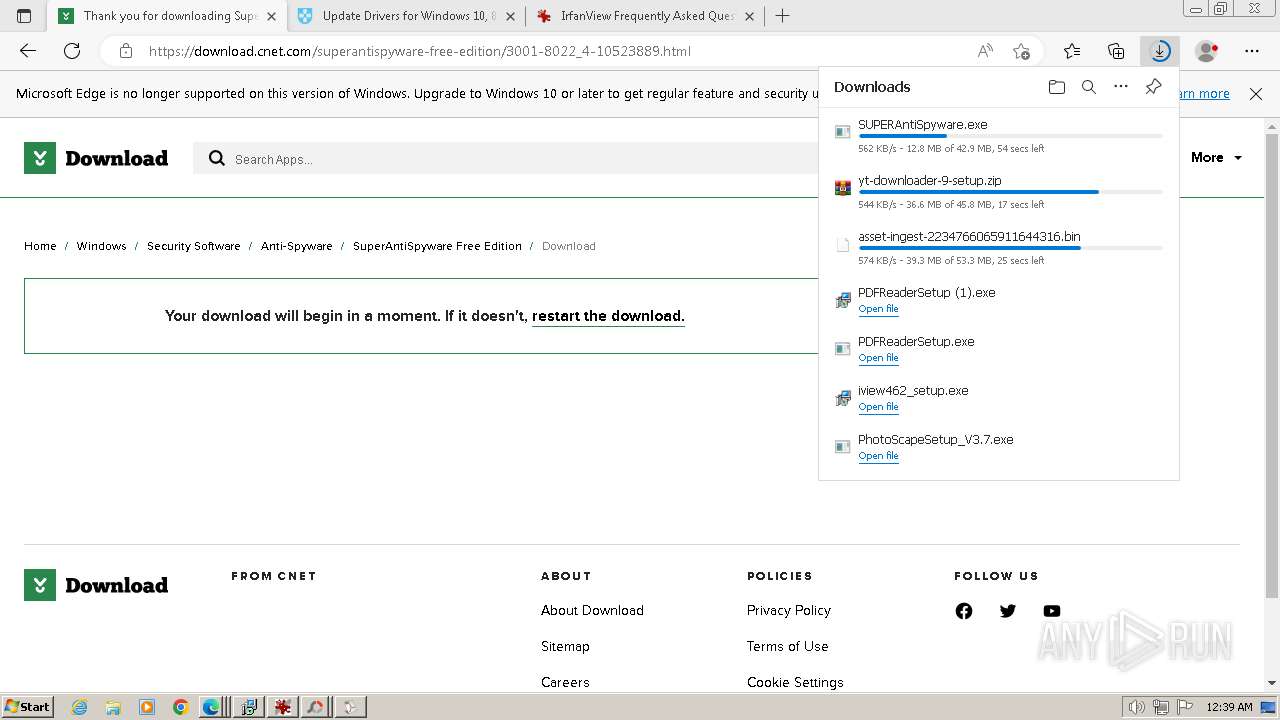This screenshot has width=1280, height=720.
Task: Open more options in Downloads panel
Action: tap(1121, 87)
